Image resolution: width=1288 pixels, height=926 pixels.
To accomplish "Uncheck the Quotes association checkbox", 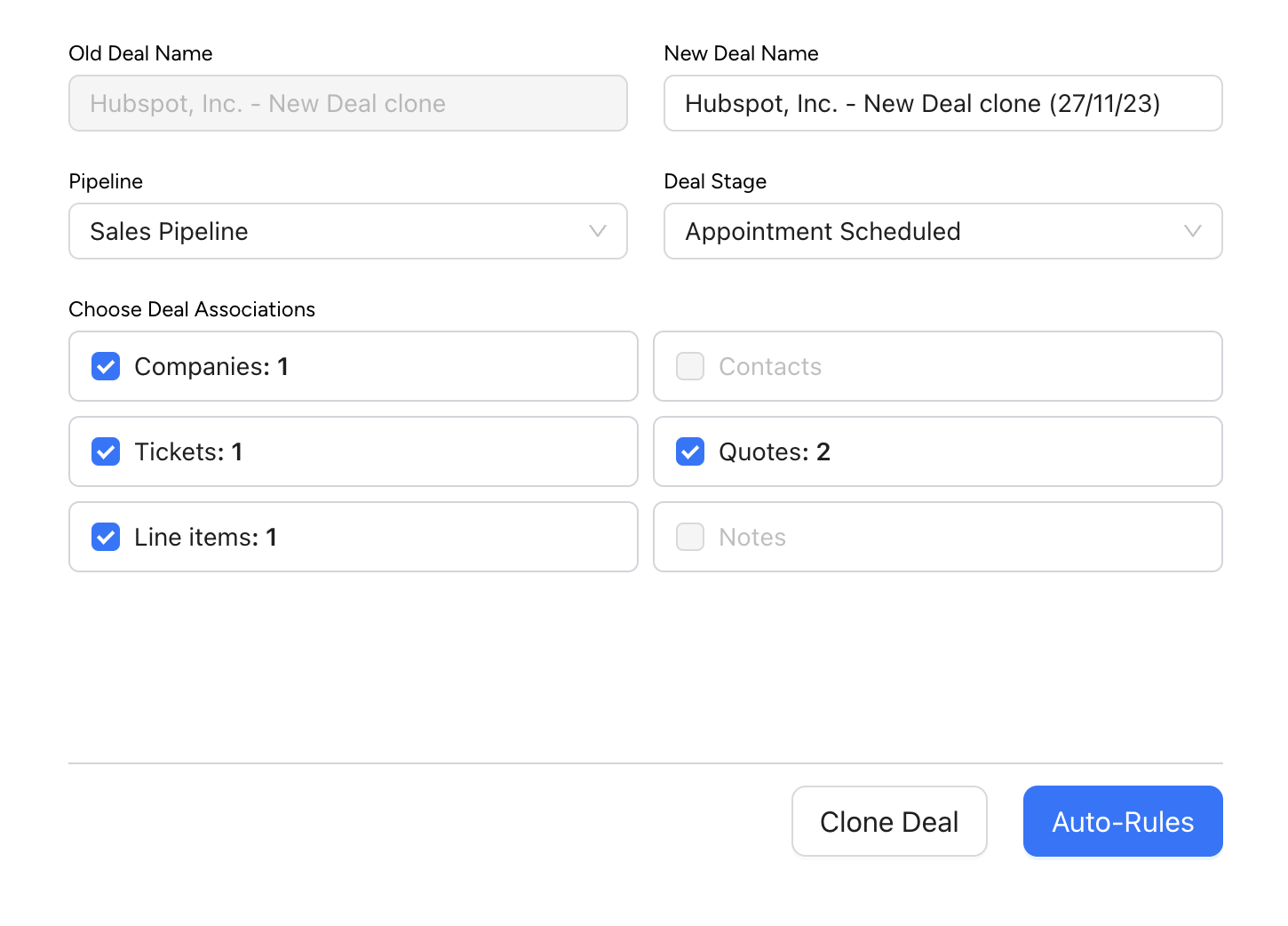I will point(690,451).
